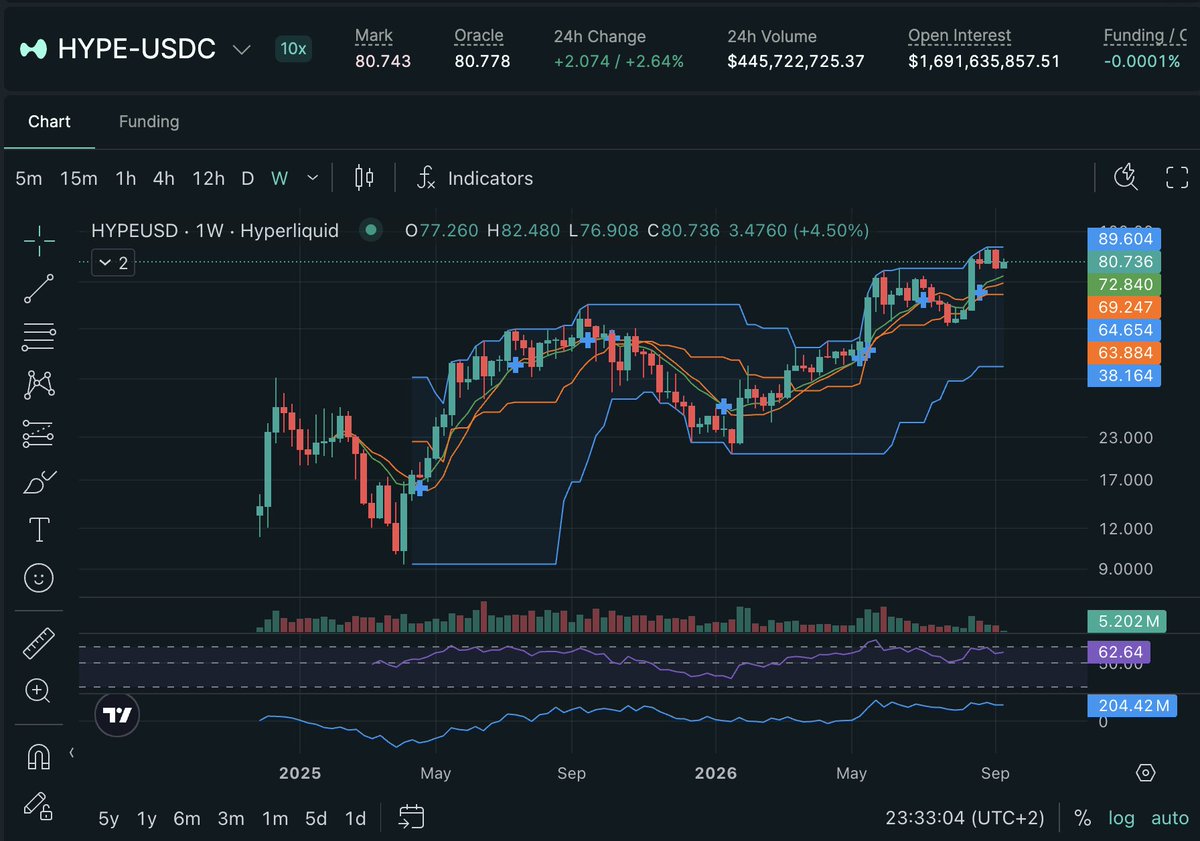Viewport: 1200px width, 841px height.
Task: Select the 5m timeframe
Action: pyautogui.click(x=29, y=178)
